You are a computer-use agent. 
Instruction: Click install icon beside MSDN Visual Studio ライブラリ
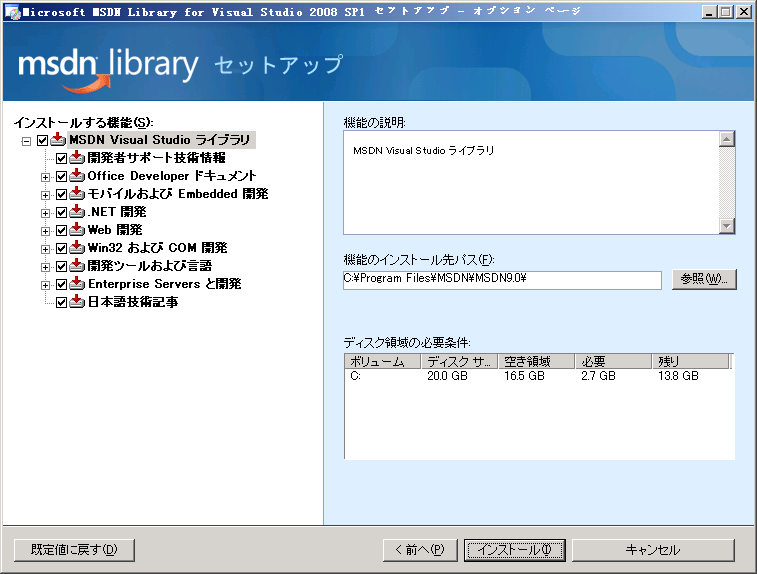pyautogui.click(x=58, y=140)
